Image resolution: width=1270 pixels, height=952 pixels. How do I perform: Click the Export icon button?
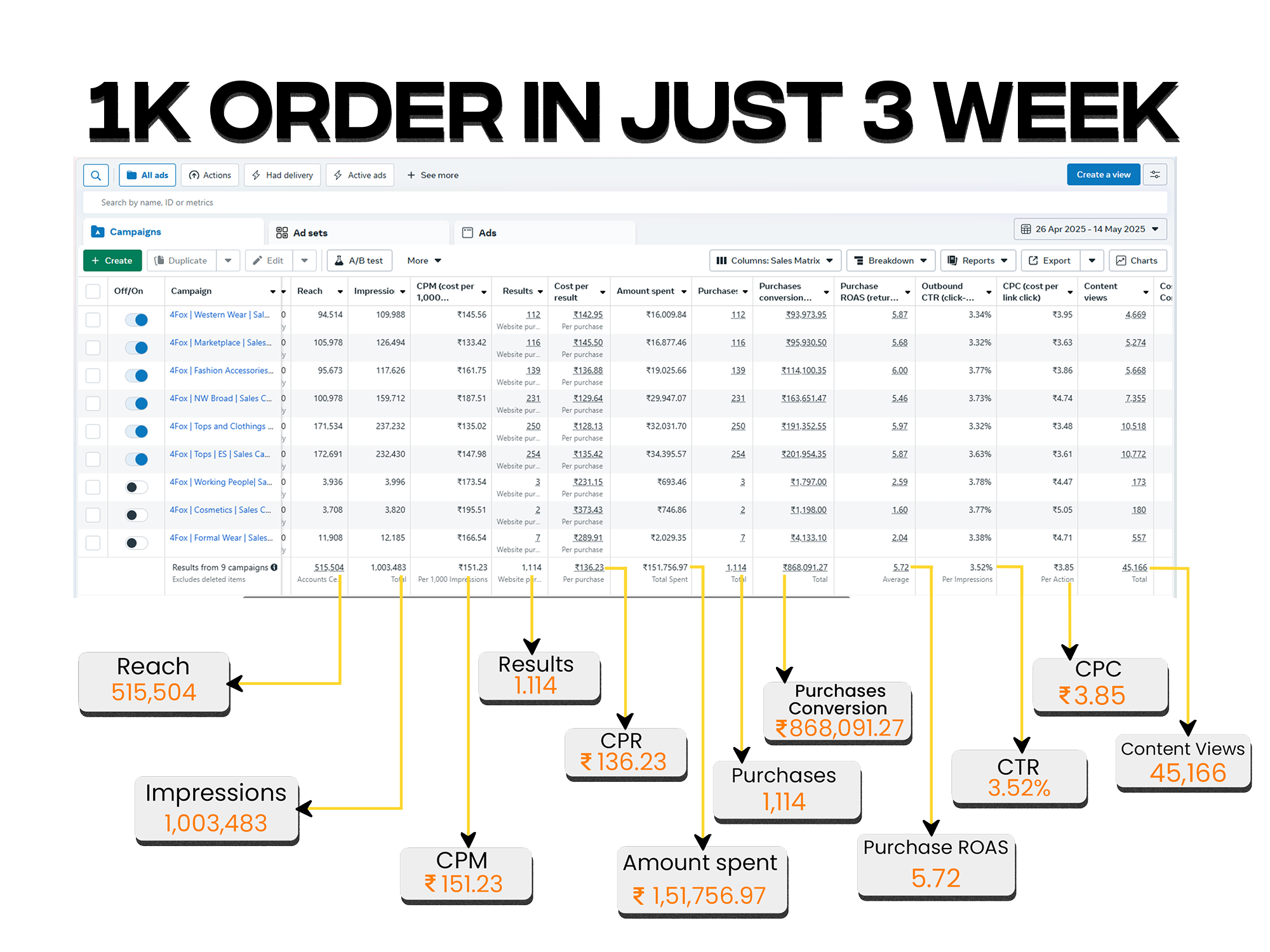tap(1050, 261)
